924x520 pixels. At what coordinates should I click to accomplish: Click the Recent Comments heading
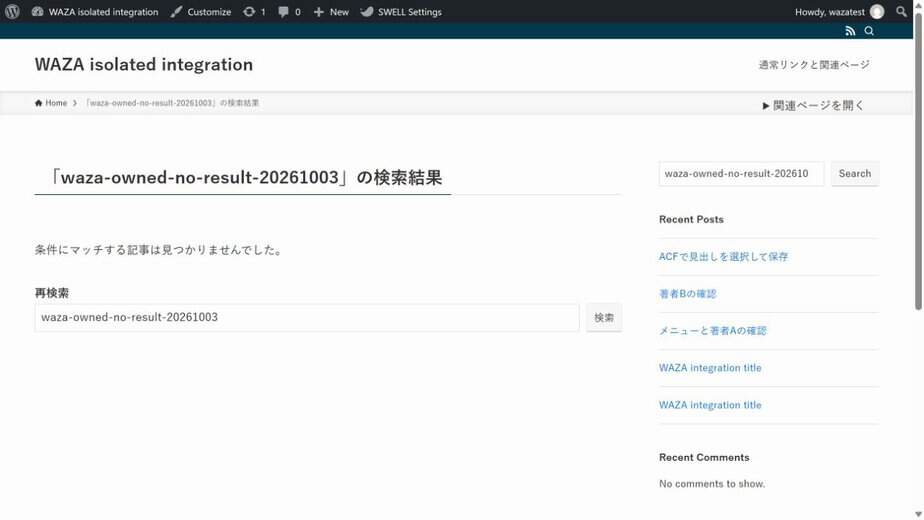tap(704, 458)
